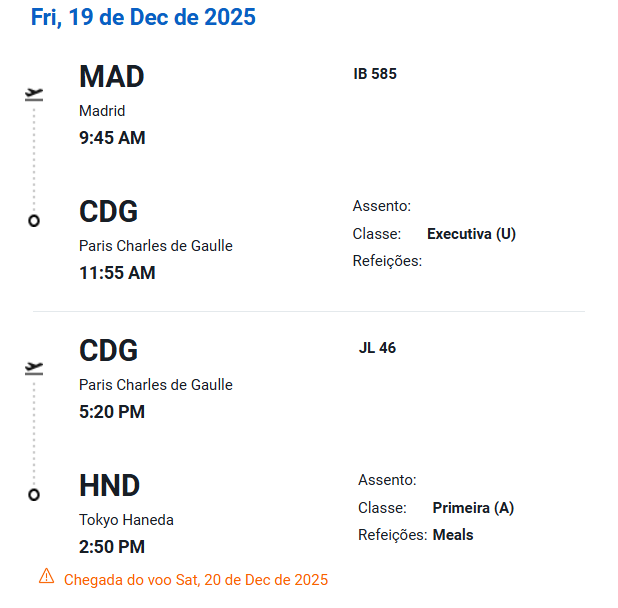Image resolution: width=618 pixels, height=608 pixels.
Task: Click the airplane icon beside the 5:20 PM departure
Action: point(35,369)
